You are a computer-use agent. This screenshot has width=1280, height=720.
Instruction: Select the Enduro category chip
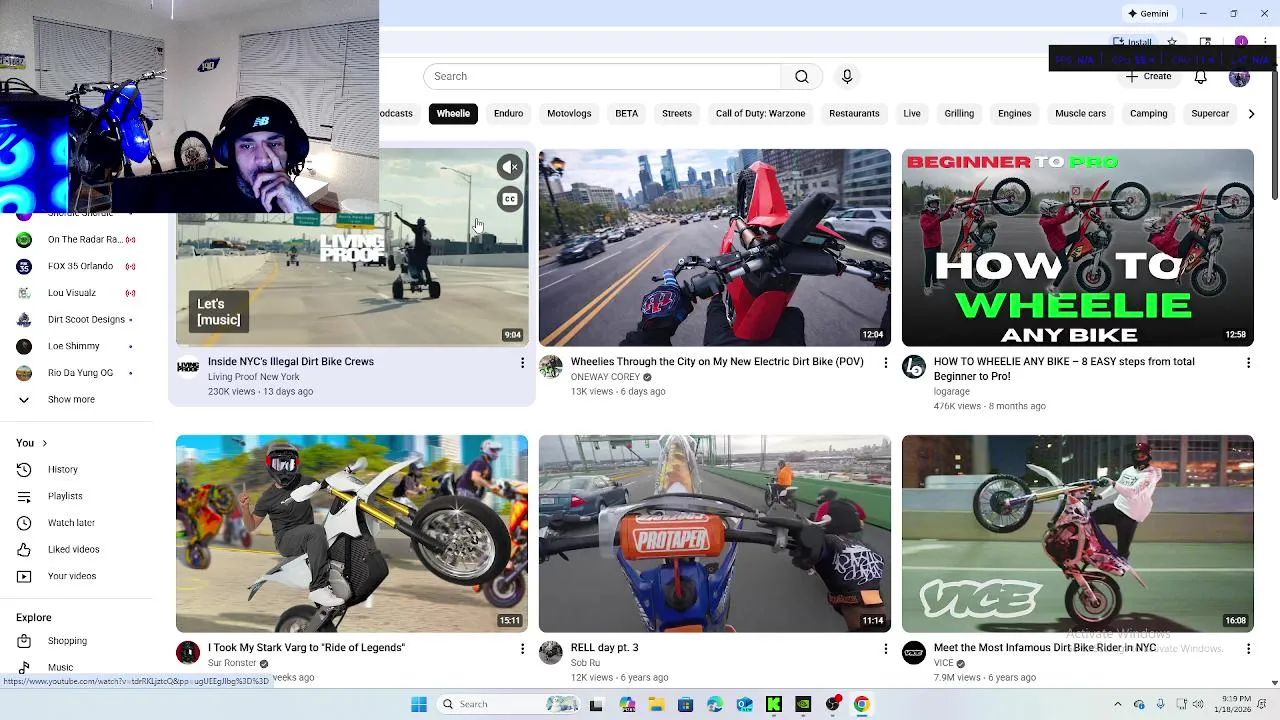(508, 113)
